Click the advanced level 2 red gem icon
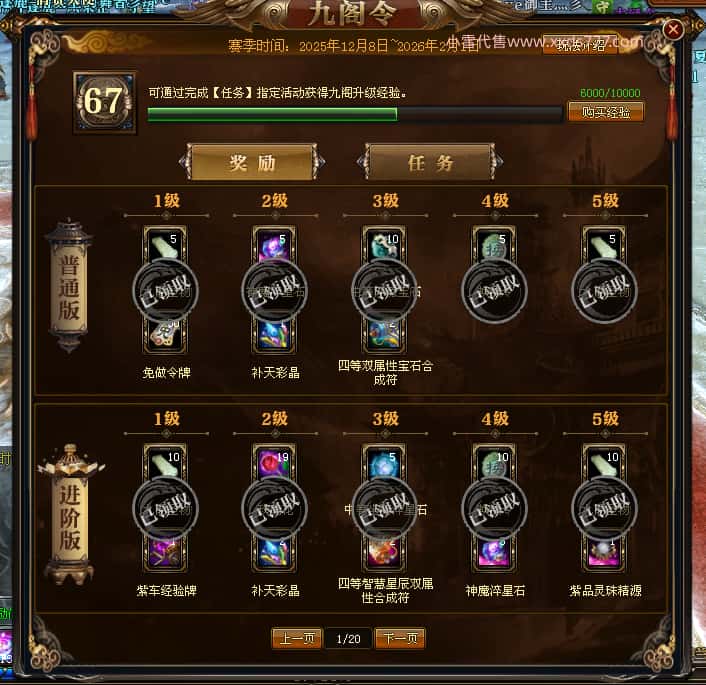The height and width of the screenshot is (685, 706). 274,464
